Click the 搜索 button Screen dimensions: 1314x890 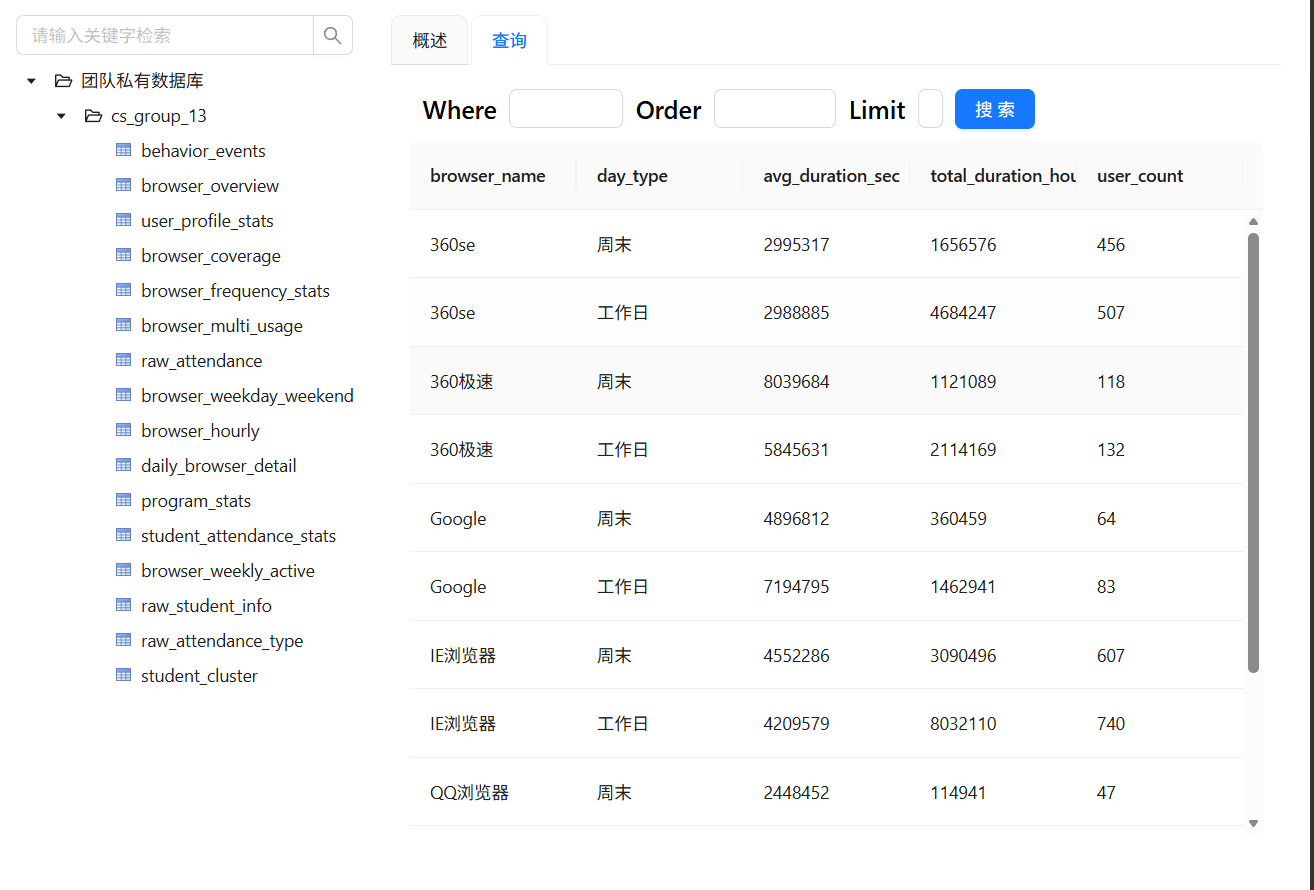click(995, 109)
